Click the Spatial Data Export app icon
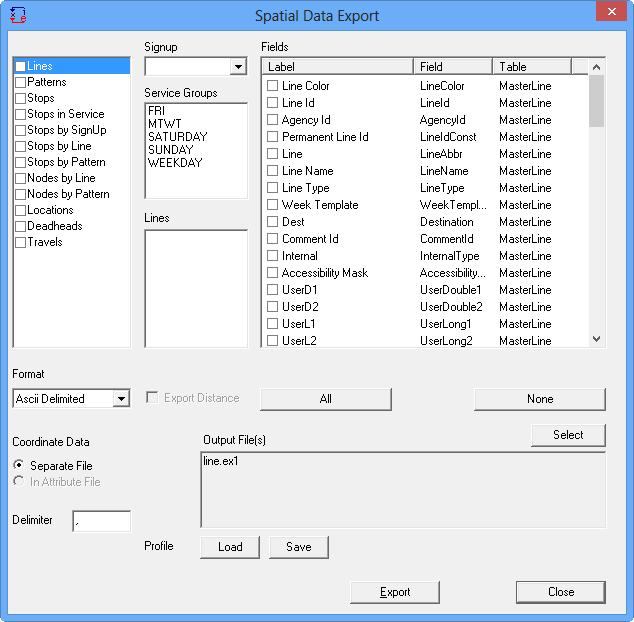 pyautogui.click(x=18, y=15)
